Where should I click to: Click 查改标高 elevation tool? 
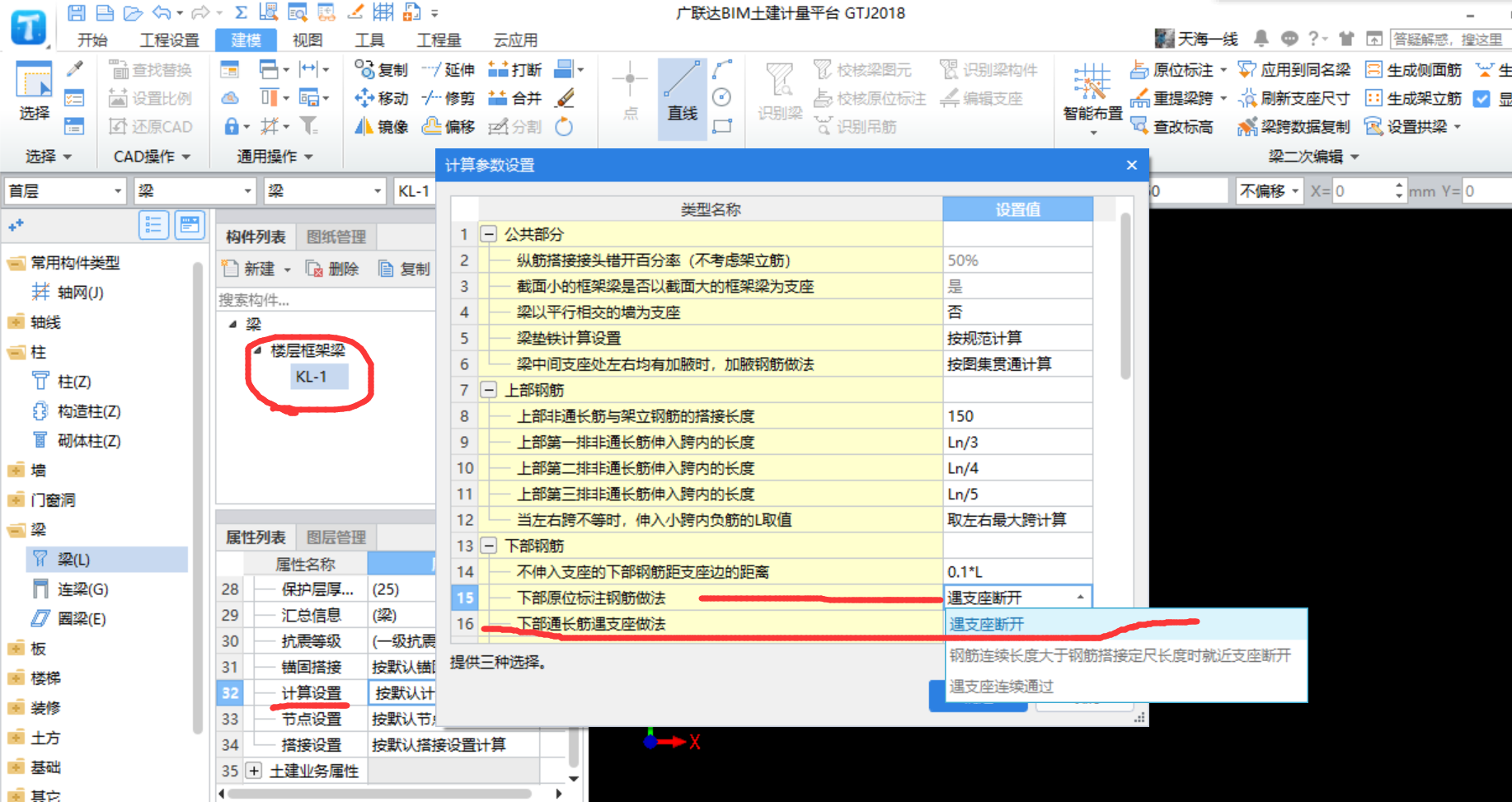click(x=1172, y=126)
